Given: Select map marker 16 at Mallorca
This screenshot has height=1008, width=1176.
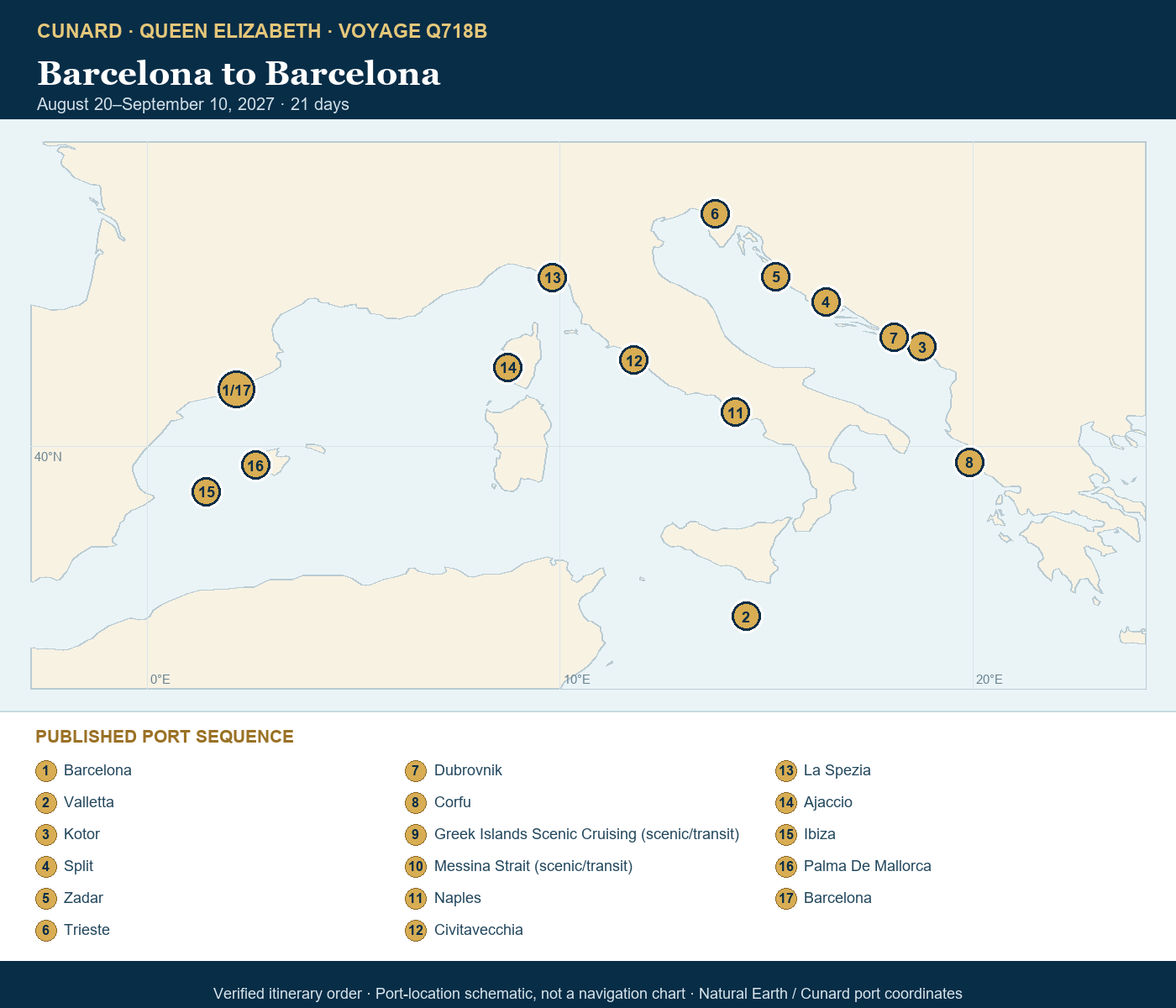Looking at the screenshot, I should [255, 465].
